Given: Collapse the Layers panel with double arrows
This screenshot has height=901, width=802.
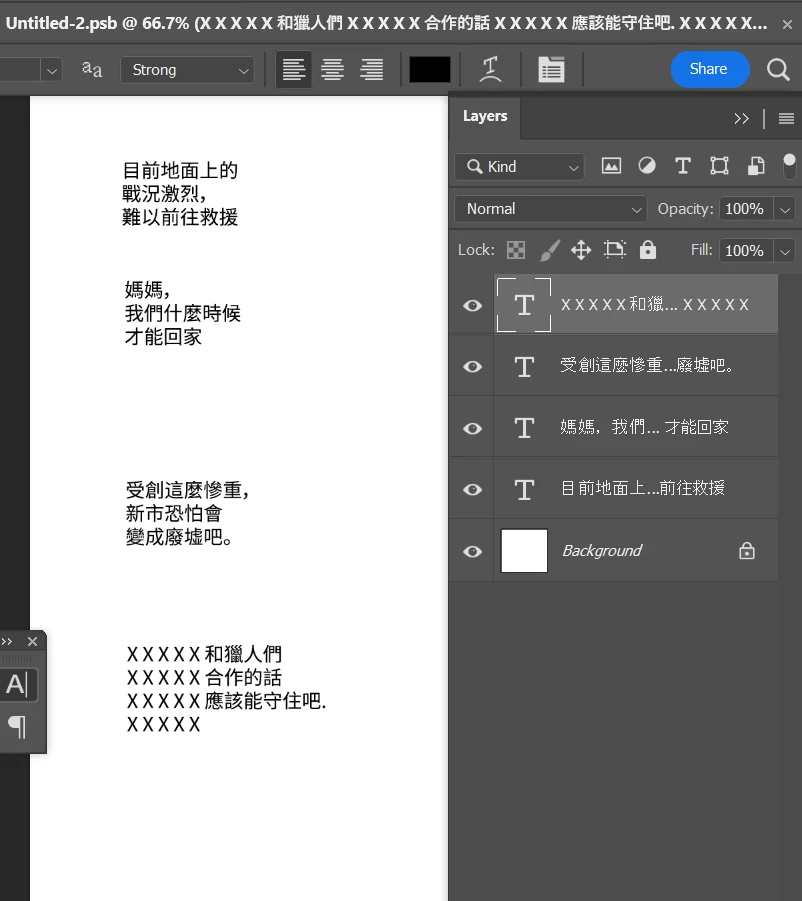Looking at the screenshot, I should (741, 118).
